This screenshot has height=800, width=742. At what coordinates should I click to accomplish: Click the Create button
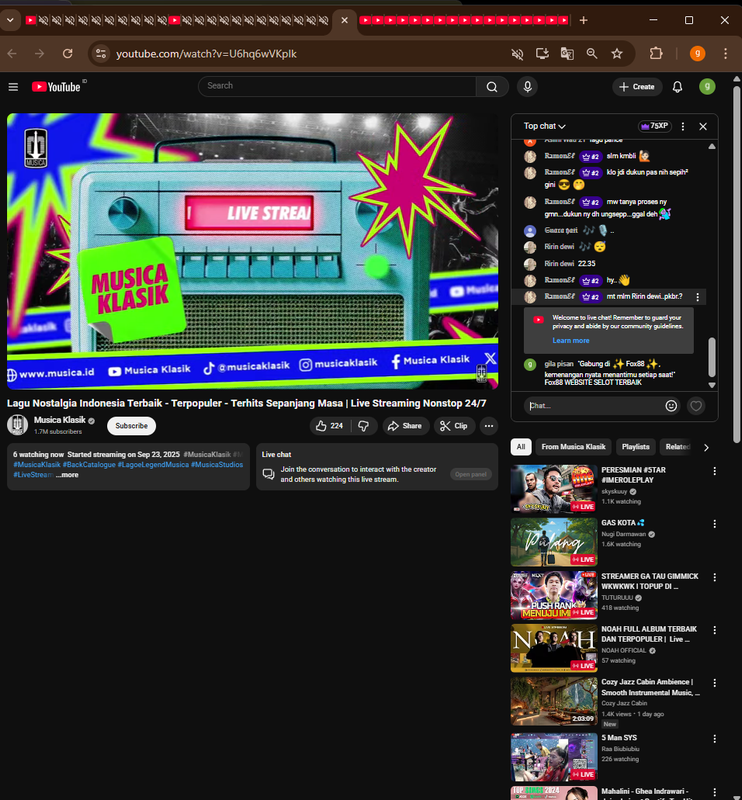click(637, 87)
